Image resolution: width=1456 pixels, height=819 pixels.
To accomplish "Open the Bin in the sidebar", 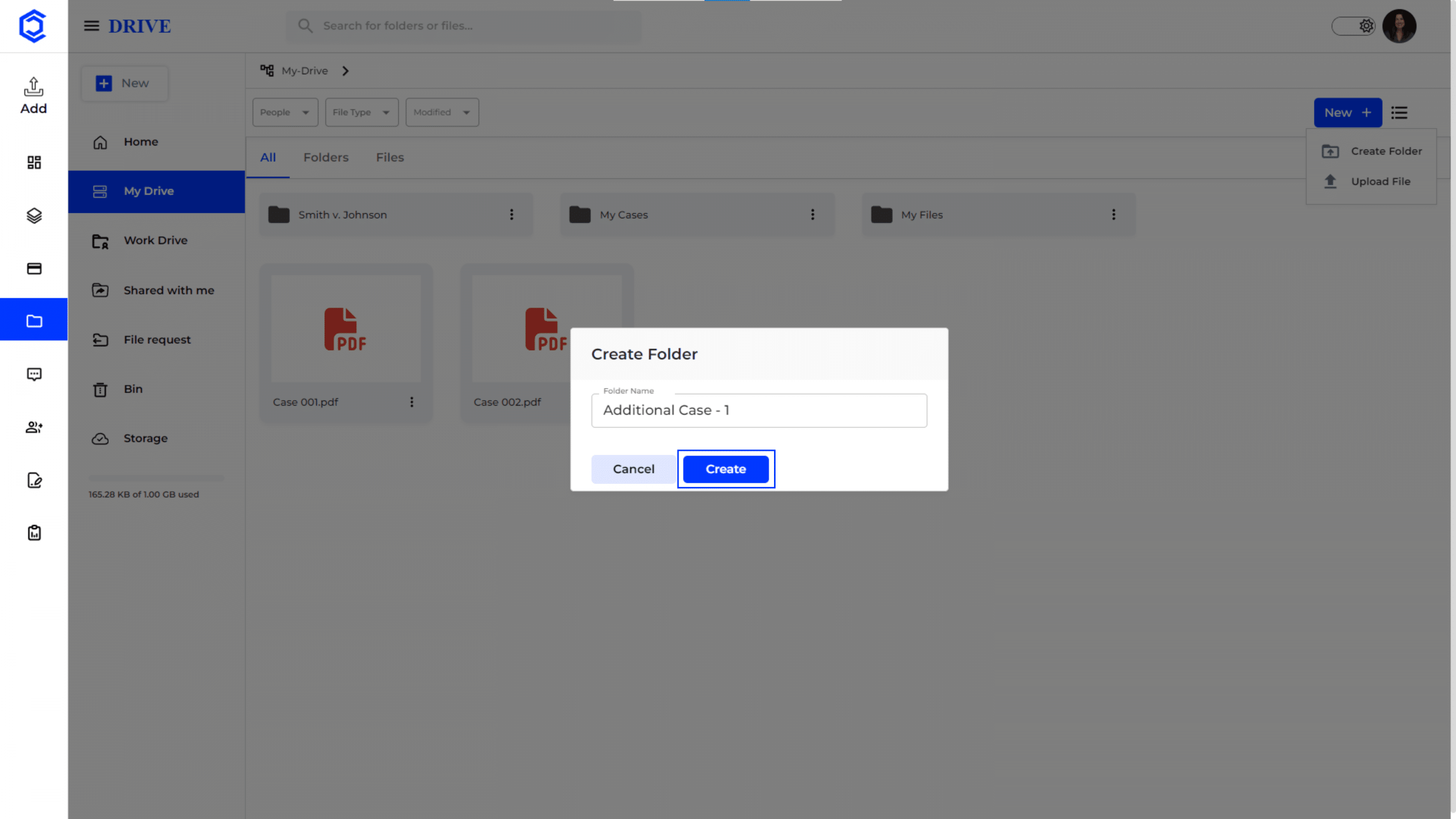I will tap(157, 389).
